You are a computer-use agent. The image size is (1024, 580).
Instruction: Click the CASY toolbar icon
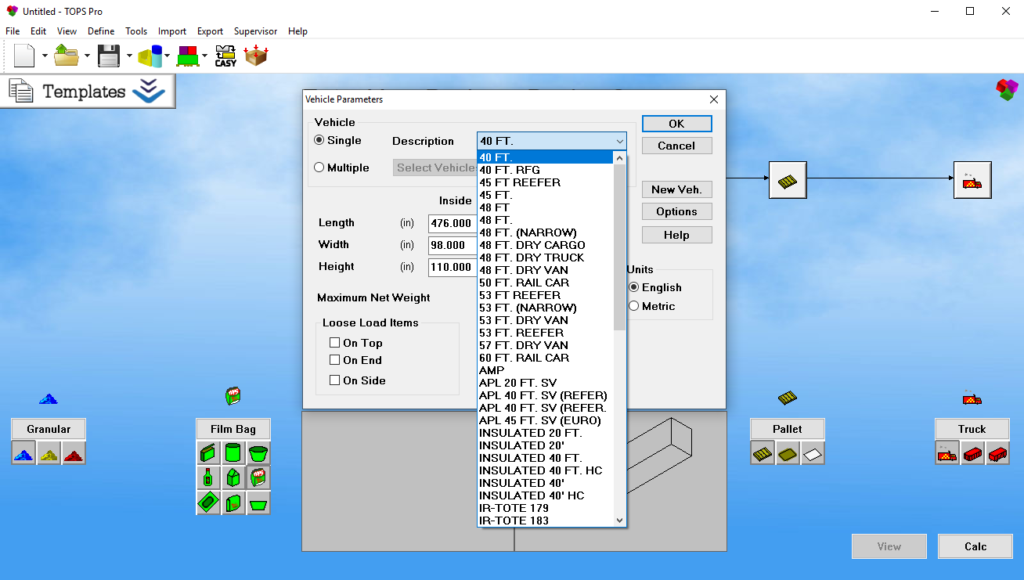226,56
